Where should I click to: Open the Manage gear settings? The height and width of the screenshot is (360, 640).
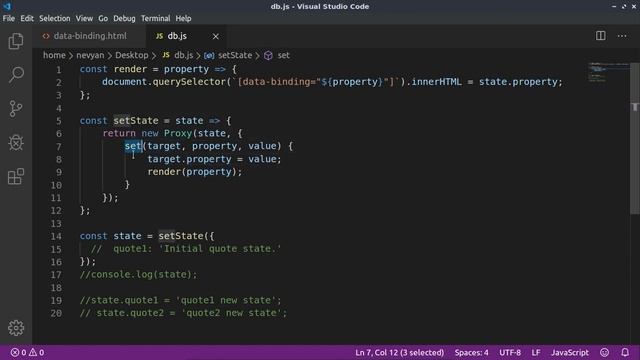click(16, 328)
